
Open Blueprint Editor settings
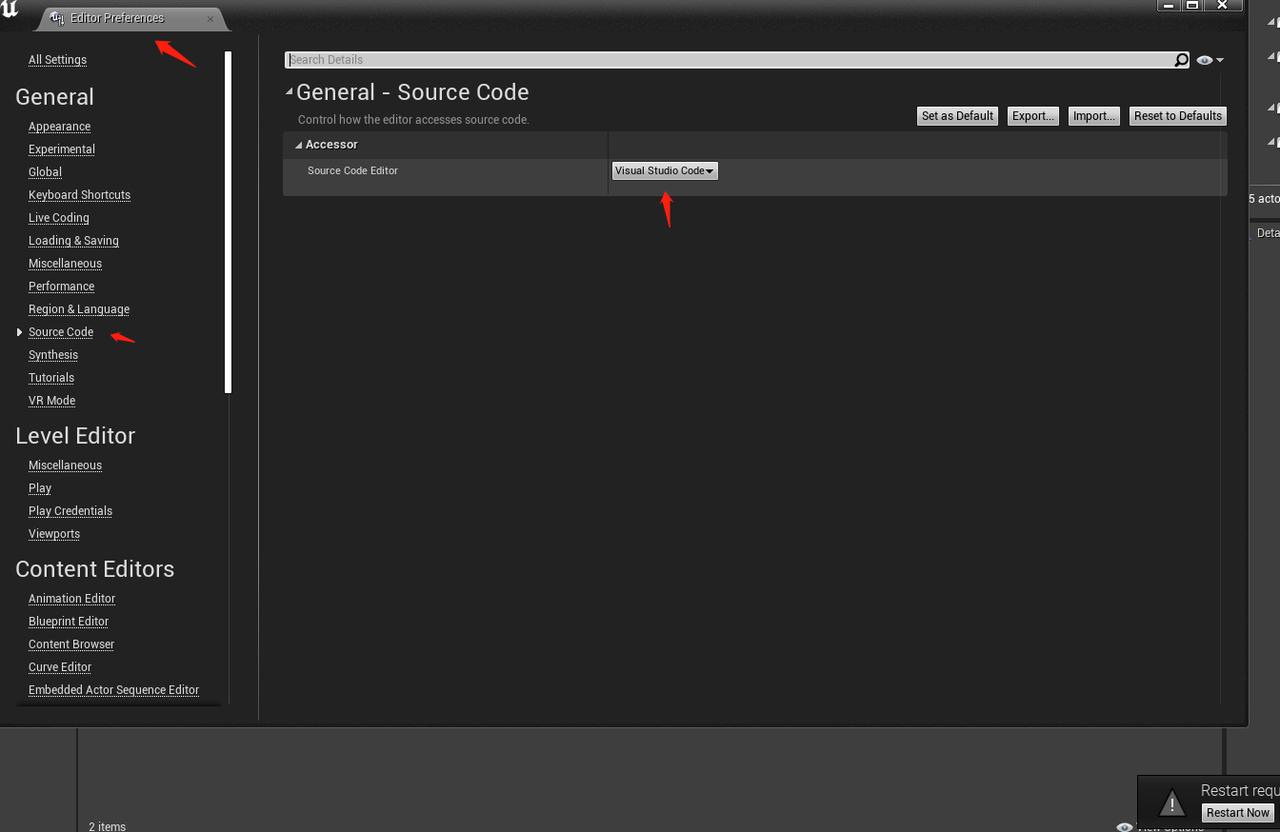point(68,622)
